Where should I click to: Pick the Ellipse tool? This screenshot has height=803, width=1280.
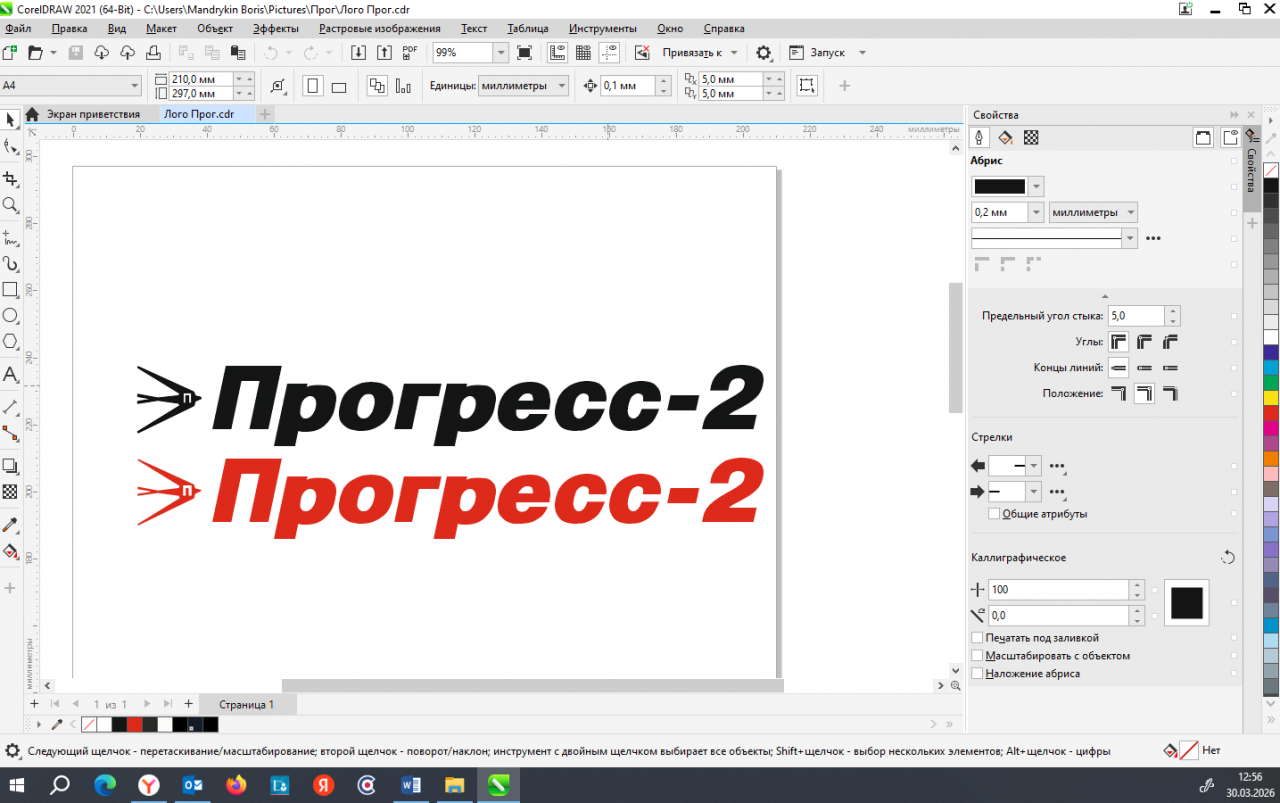(x=10, y=316)
